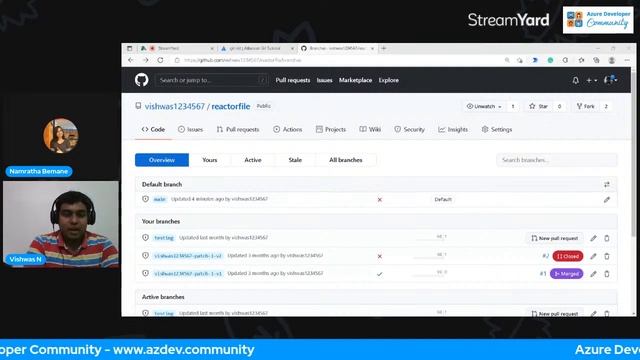Click the browser address bar URL
Image resolution: width=640 pixels, height=360 pixels.
242,60
